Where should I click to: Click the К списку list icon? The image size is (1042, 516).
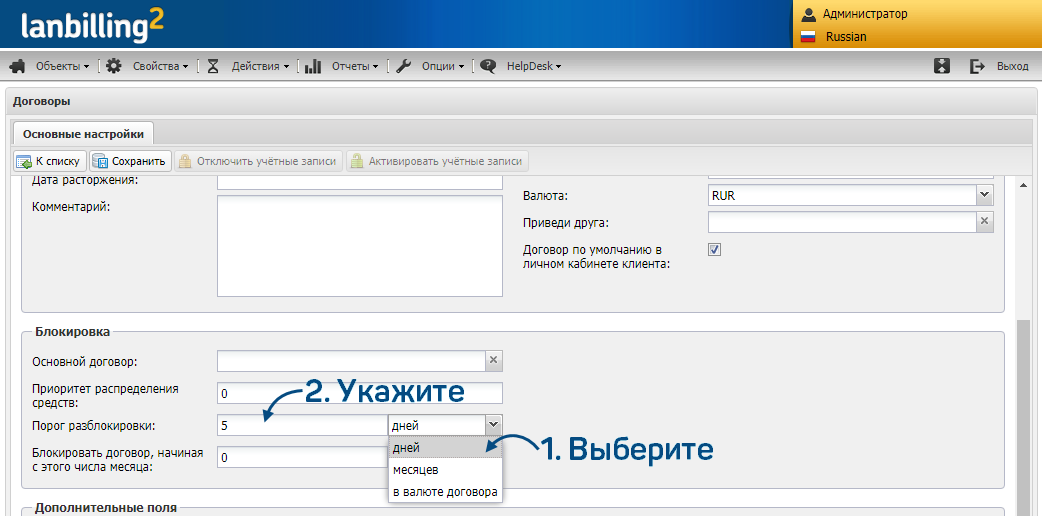(x=24, y=162)
